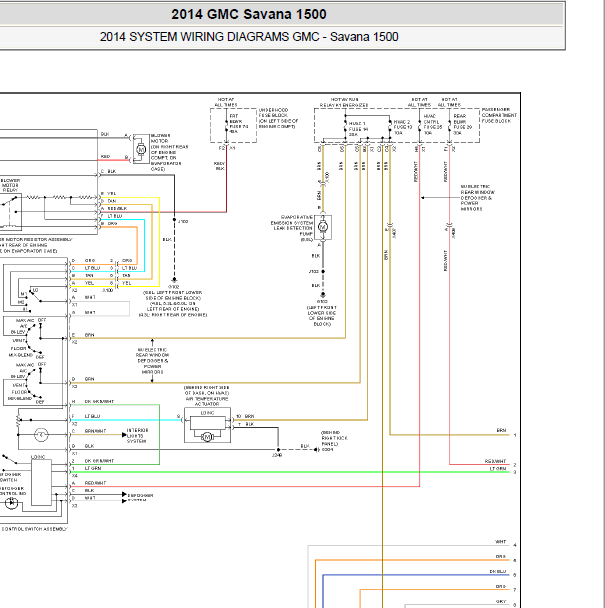The image size is (605, 608).
Task: Click 'HOT W/ RUN RELAY K1 ENERGIZED' heading
Action: [344, 102]
